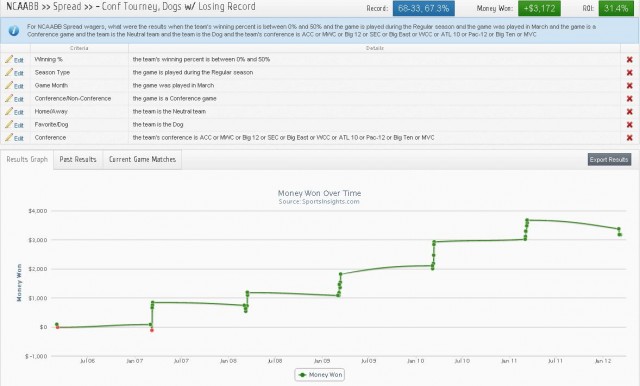Remove the Favorite/Dog filter
Viewport: 640px width, 386px height.
point(629,125)
